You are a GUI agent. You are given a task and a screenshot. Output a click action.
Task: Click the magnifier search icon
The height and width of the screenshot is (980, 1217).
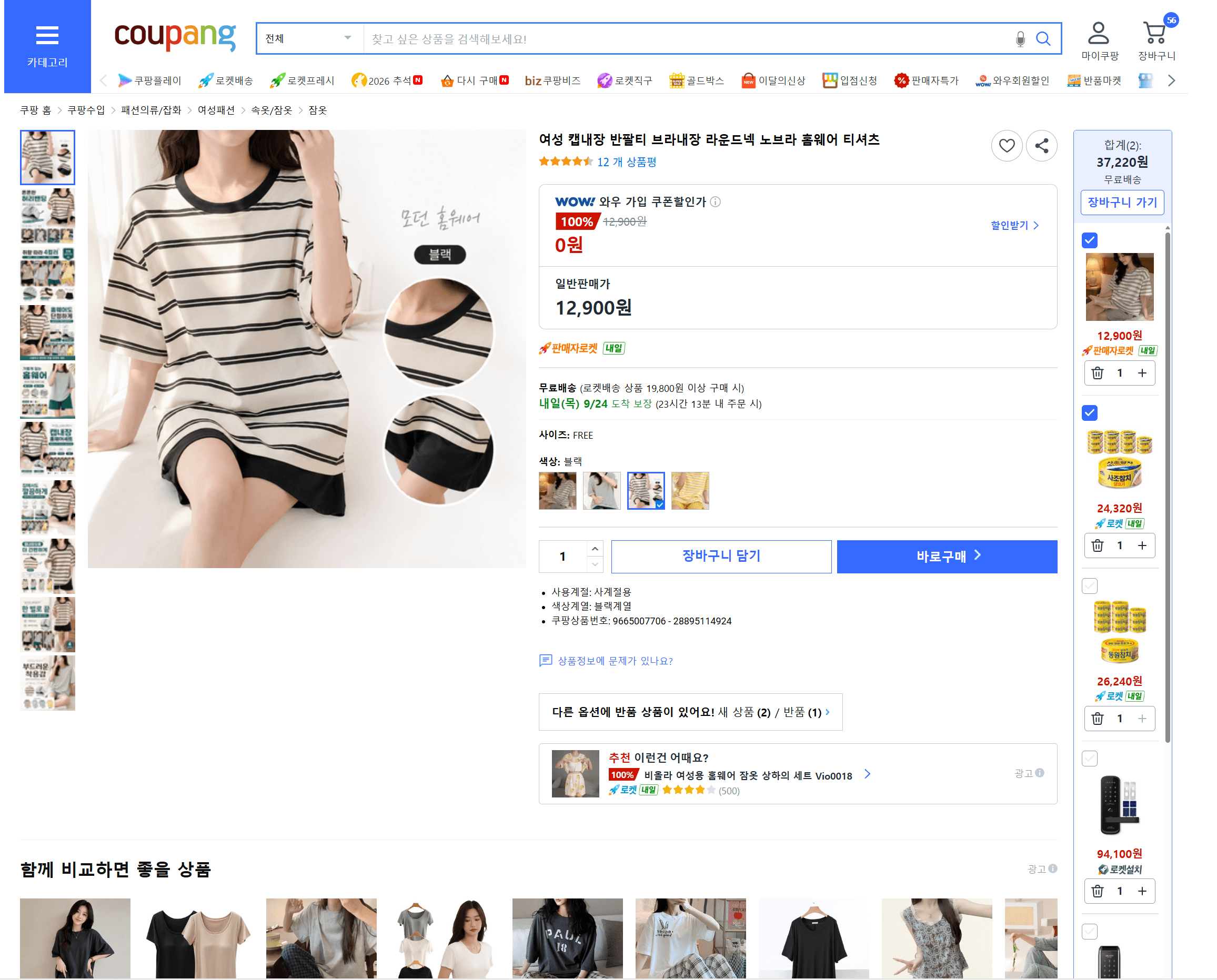1042,39
